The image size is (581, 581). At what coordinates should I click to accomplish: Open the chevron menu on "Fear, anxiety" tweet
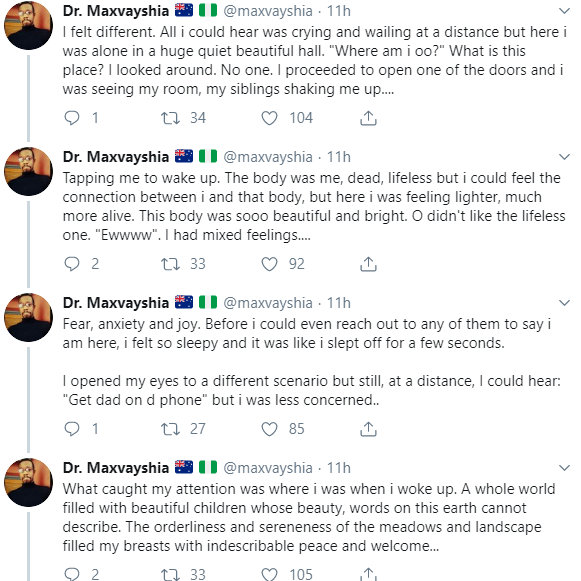564,303
